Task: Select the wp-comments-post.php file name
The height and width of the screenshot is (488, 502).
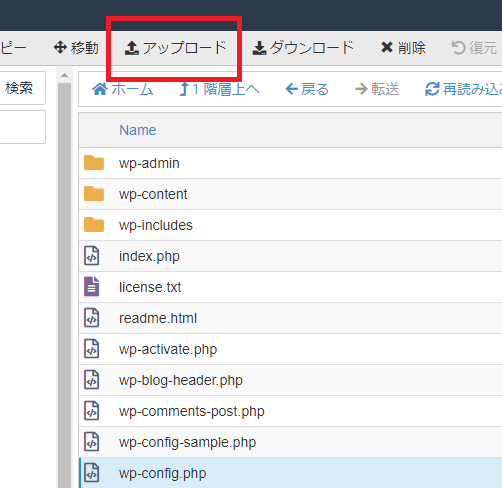Action: (x=192, y=412)
